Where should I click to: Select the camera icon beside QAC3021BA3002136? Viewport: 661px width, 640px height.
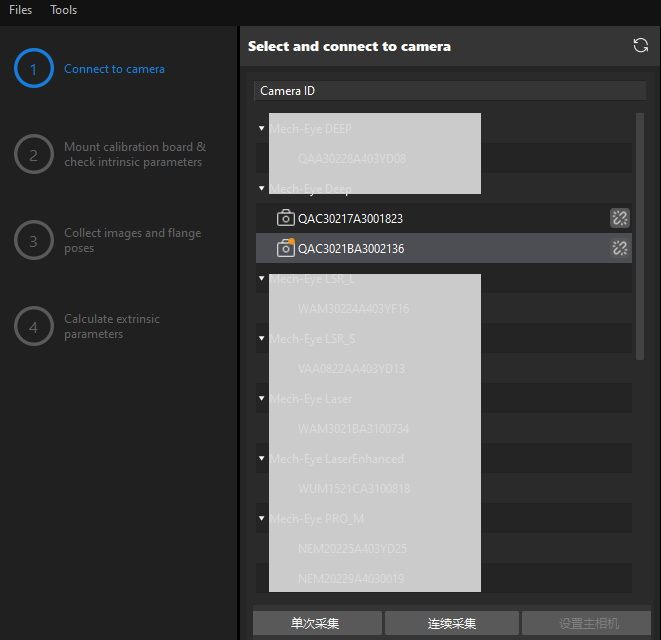point(285,248)
